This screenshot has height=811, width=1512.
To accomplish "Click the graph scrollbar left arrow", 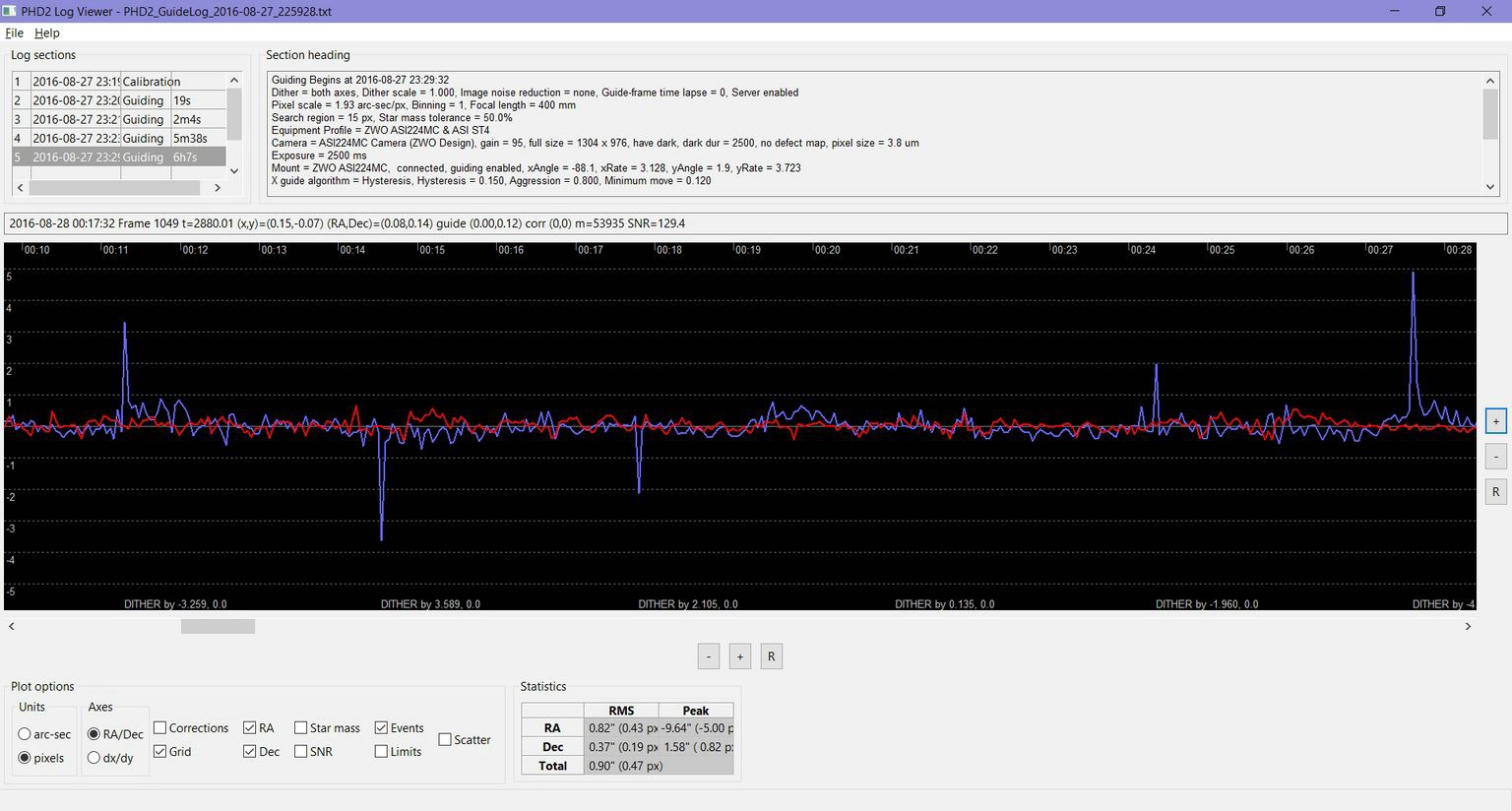I will tap(12, 626).
